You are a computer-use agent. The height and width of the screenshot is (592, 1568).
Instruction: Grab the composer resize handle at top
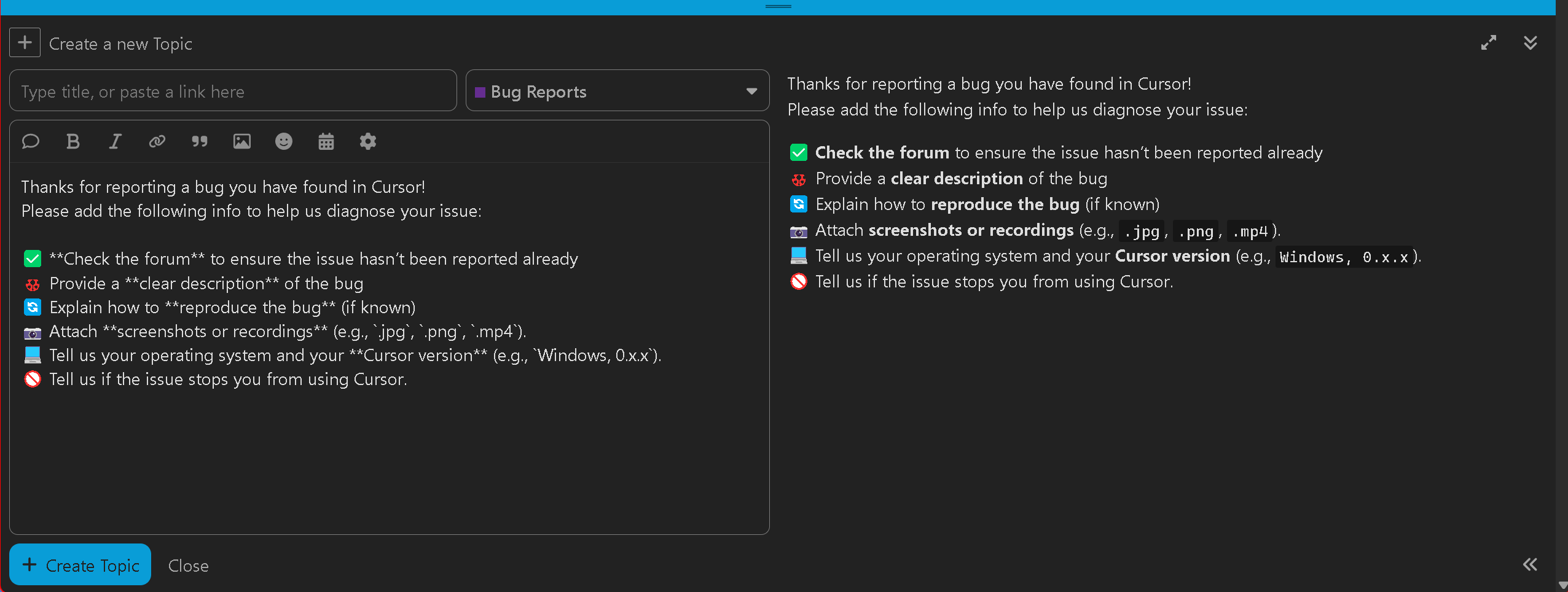[x=778, y=7]
